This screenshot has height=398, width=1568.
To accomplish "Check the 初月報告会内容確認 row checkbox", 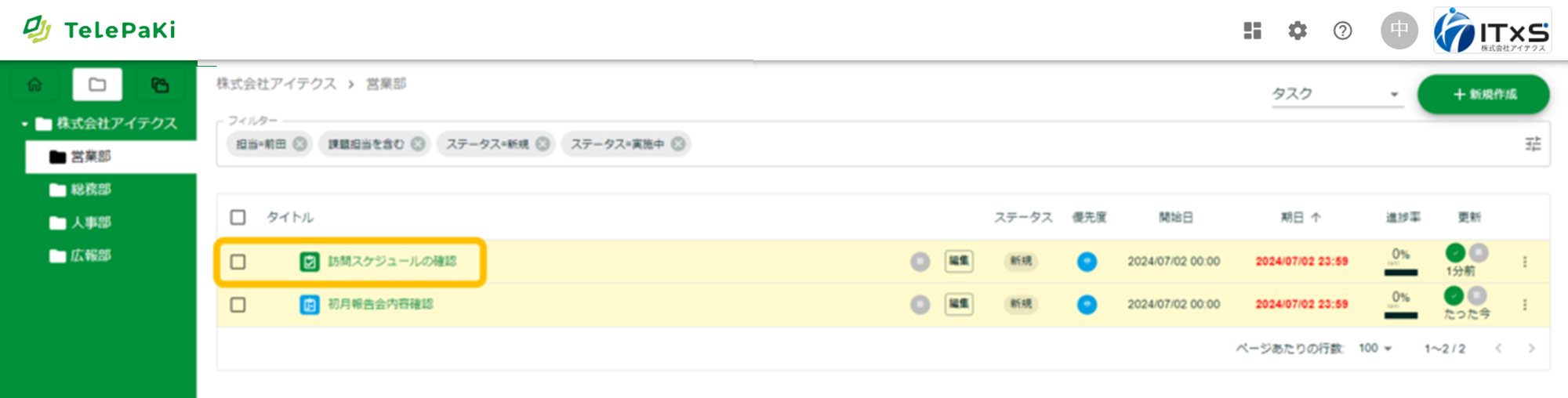I will coord(238,305).
